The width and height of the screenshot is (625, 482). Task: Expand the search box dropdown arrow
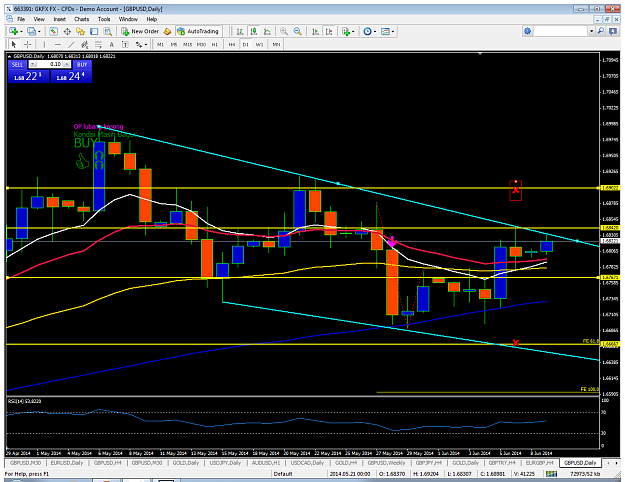pyautogui.click(x=592, y=31)
